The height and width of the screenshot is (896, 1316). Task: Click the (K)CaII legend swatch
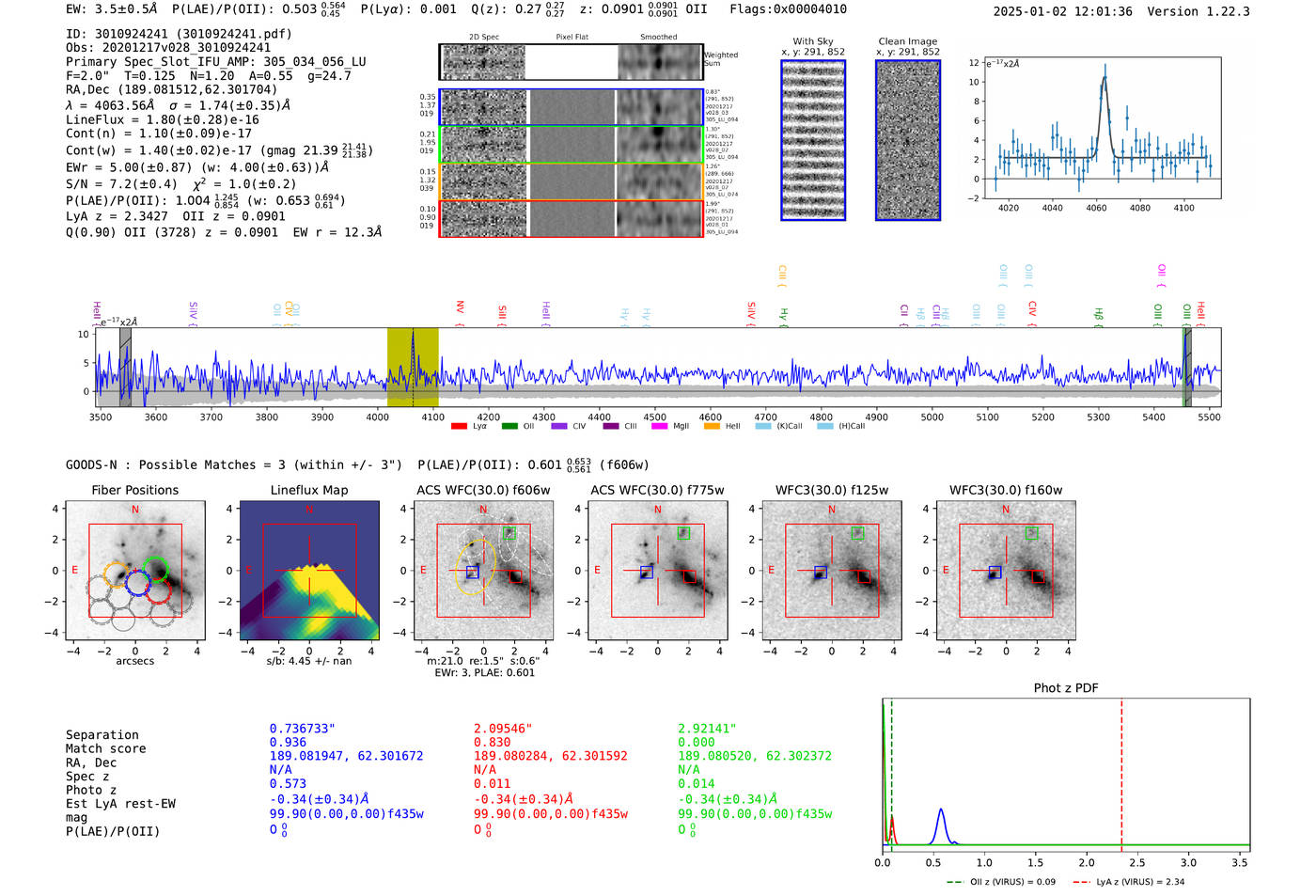pyautogui.click(x=763, y=426)
